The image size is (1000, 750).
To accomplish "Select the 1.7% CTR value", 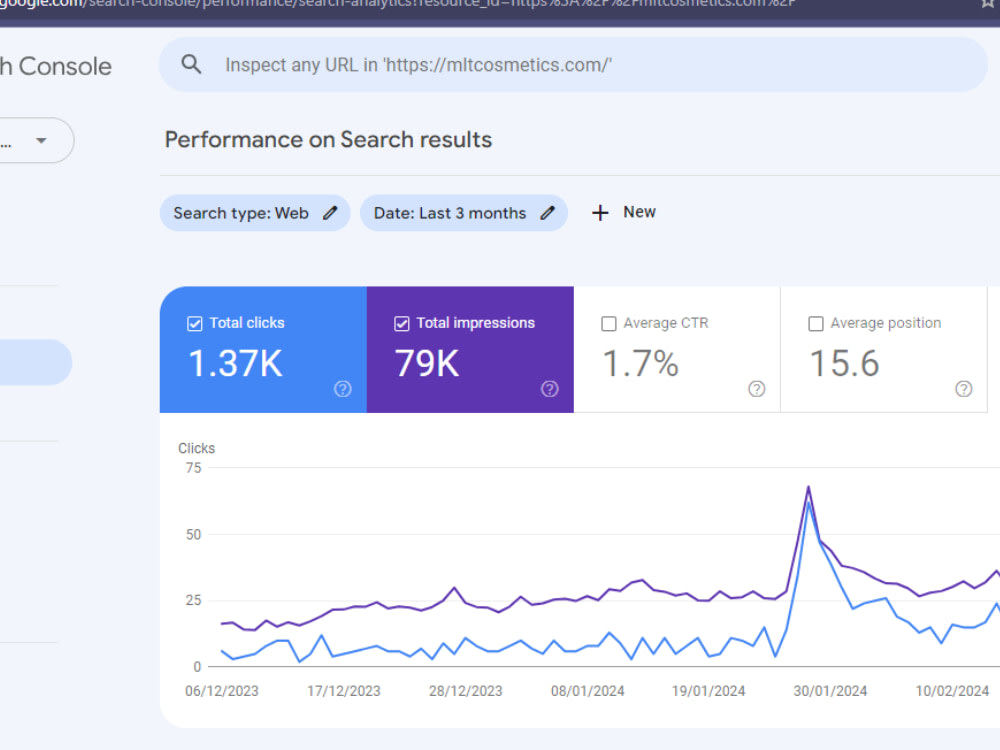I will click(x=640, y=364).
